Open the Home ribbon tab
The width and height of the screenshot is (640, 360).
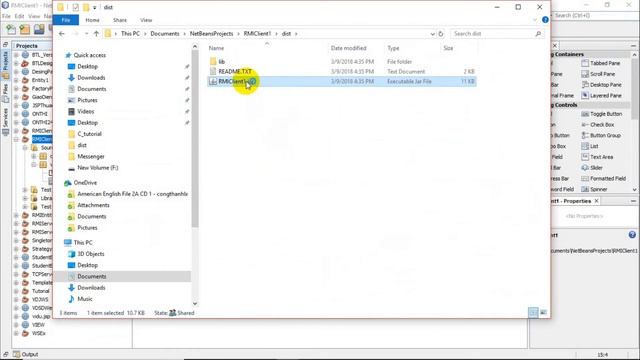tap(92, 20)
